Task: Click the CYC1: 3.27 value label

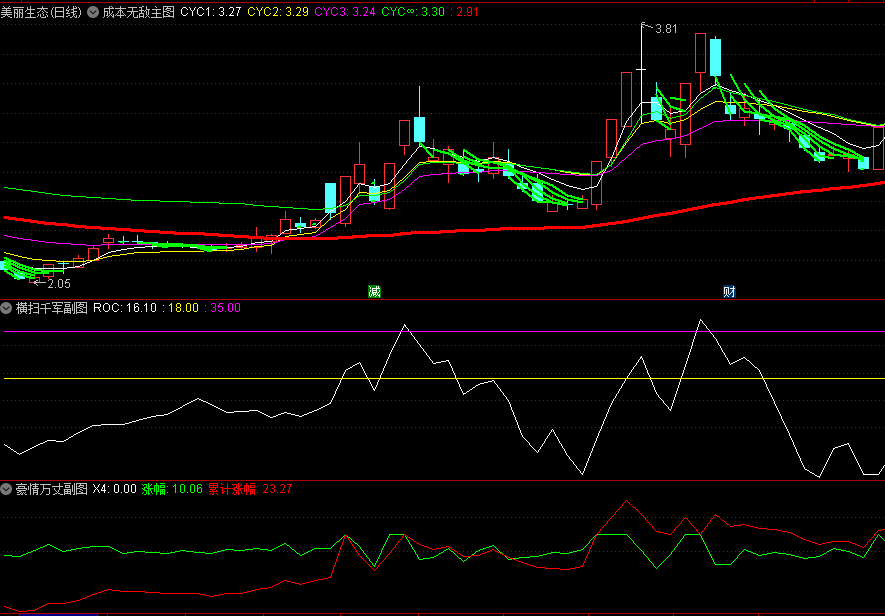Action: click(211, 12)
